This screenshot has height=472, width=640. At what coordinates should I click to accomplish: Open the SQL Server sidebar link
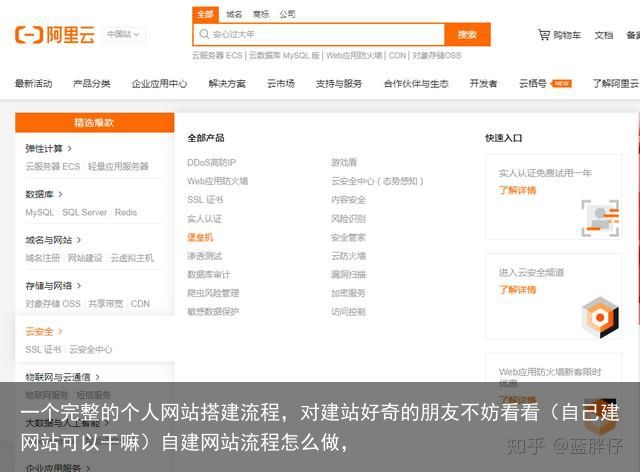[84, 212]
